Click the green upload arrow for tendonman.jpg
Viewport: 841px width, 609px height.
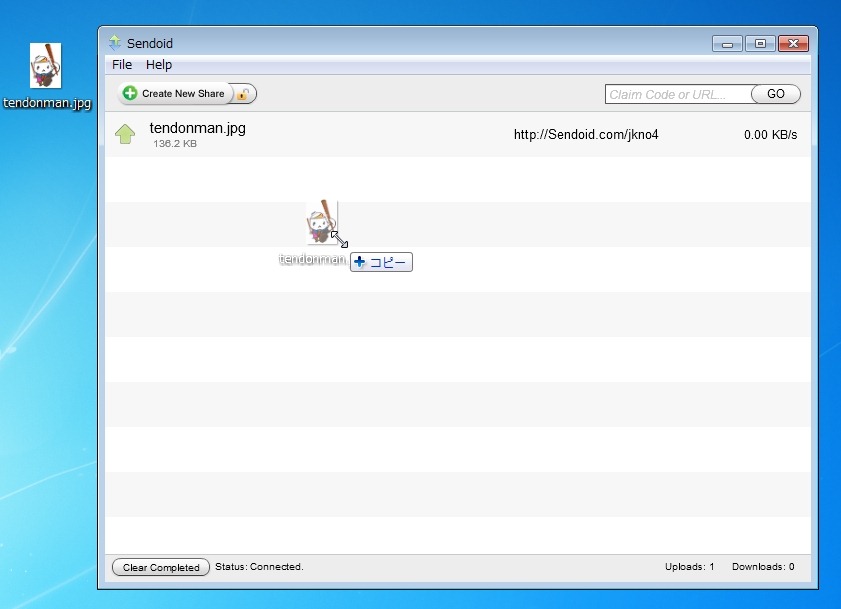click(125, 134)
